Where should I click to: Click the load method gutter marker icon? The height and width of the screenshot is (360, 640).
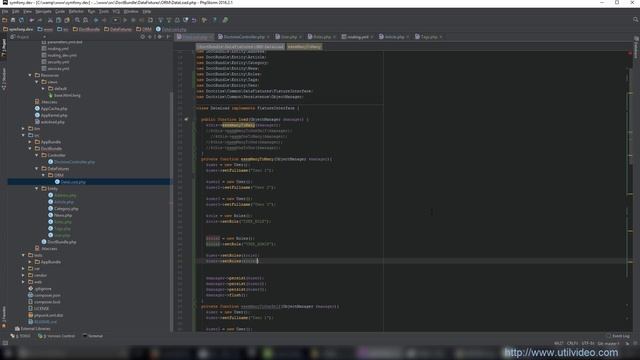click(x=186, y=120)
